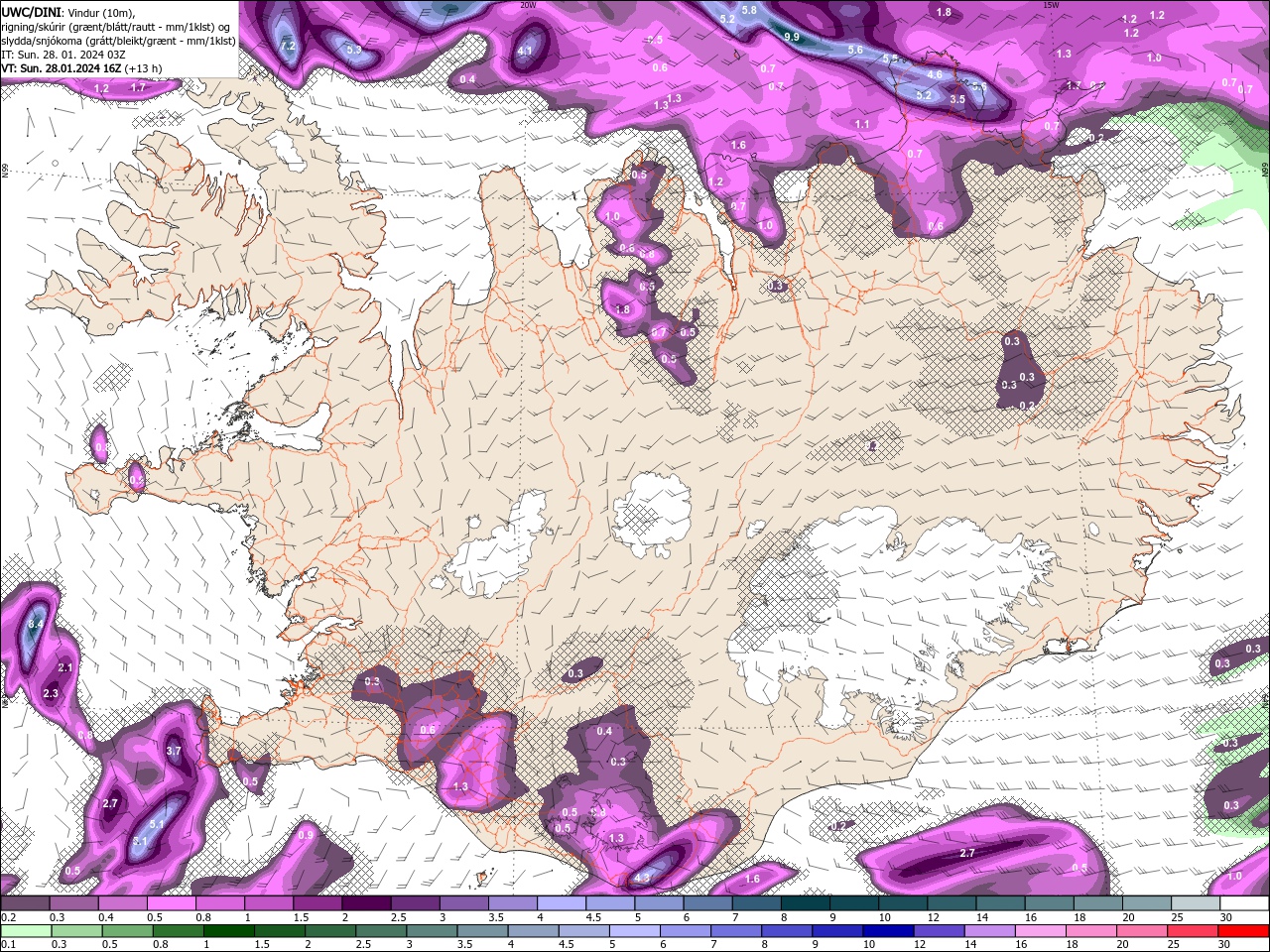The width and height of the screenshot is (1270, 952).
Task: Click the top legend swatch between 4 and 4.5
Action: click(562, 903)
